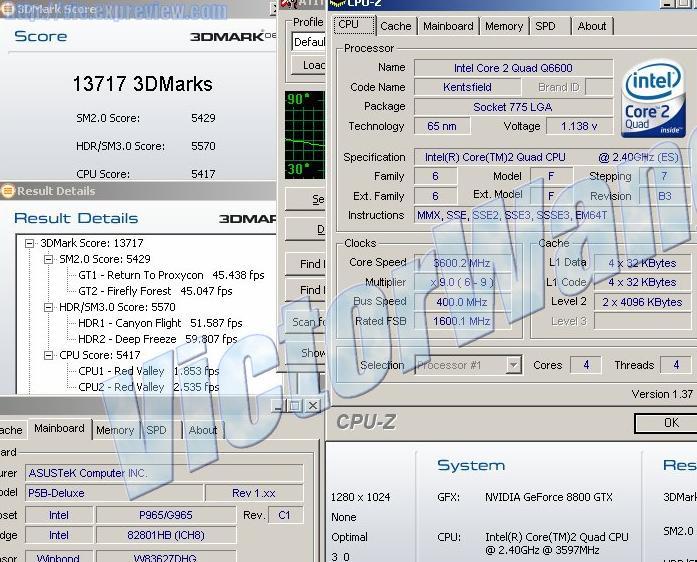
Task: Click the 1.138 v voltage value
Action: [579, 126]
